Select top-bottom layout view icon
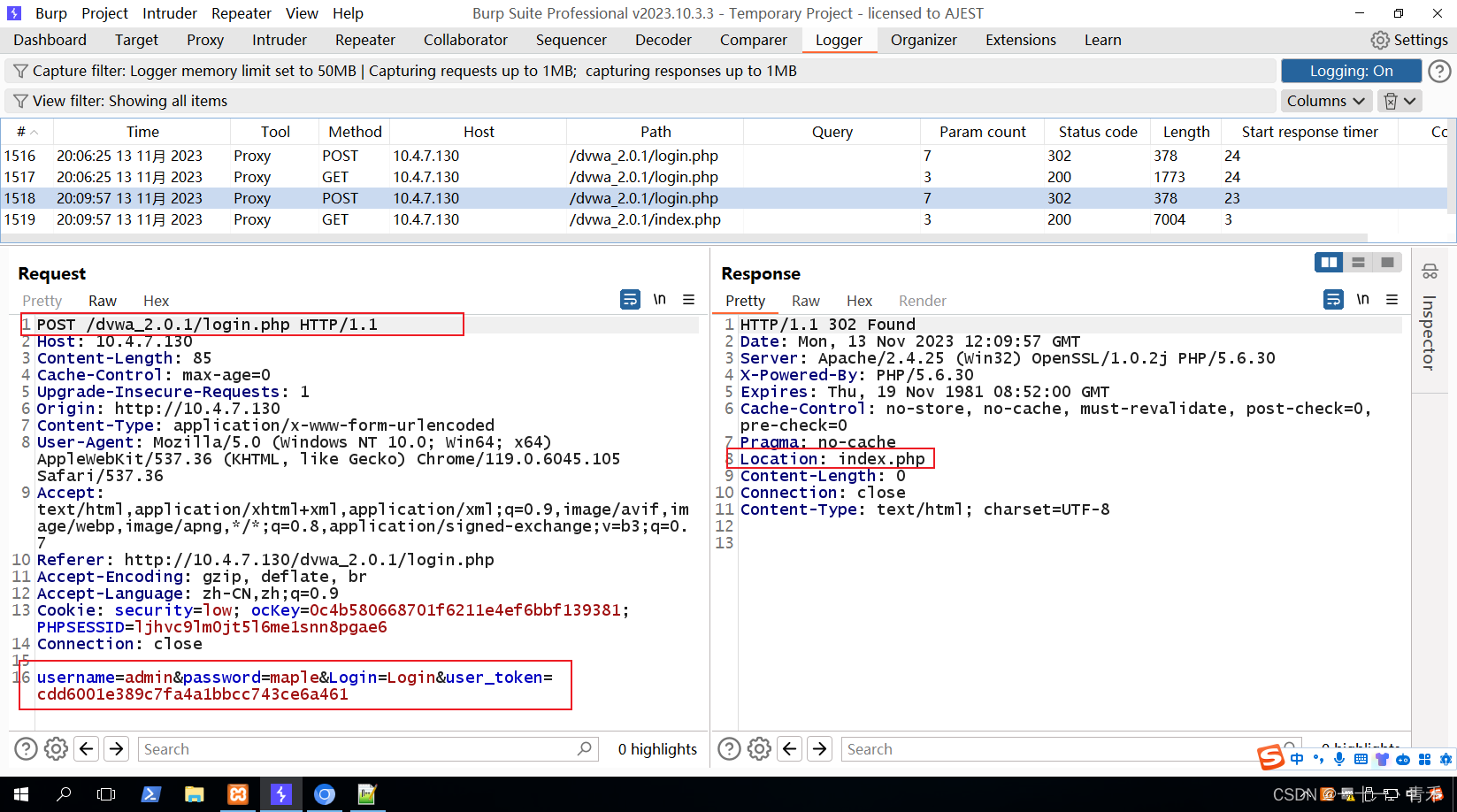Screen dimensions: 1457x812 [x=1358, y=263]
